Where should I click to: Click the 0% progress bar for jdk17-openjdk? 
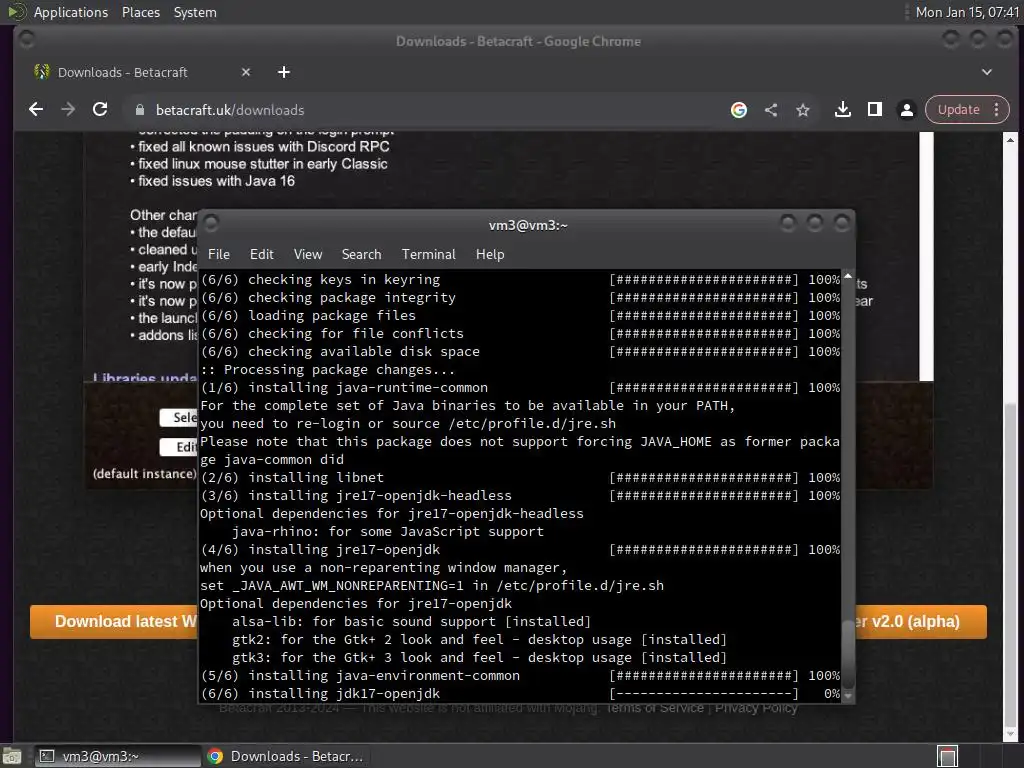[703, 694]
